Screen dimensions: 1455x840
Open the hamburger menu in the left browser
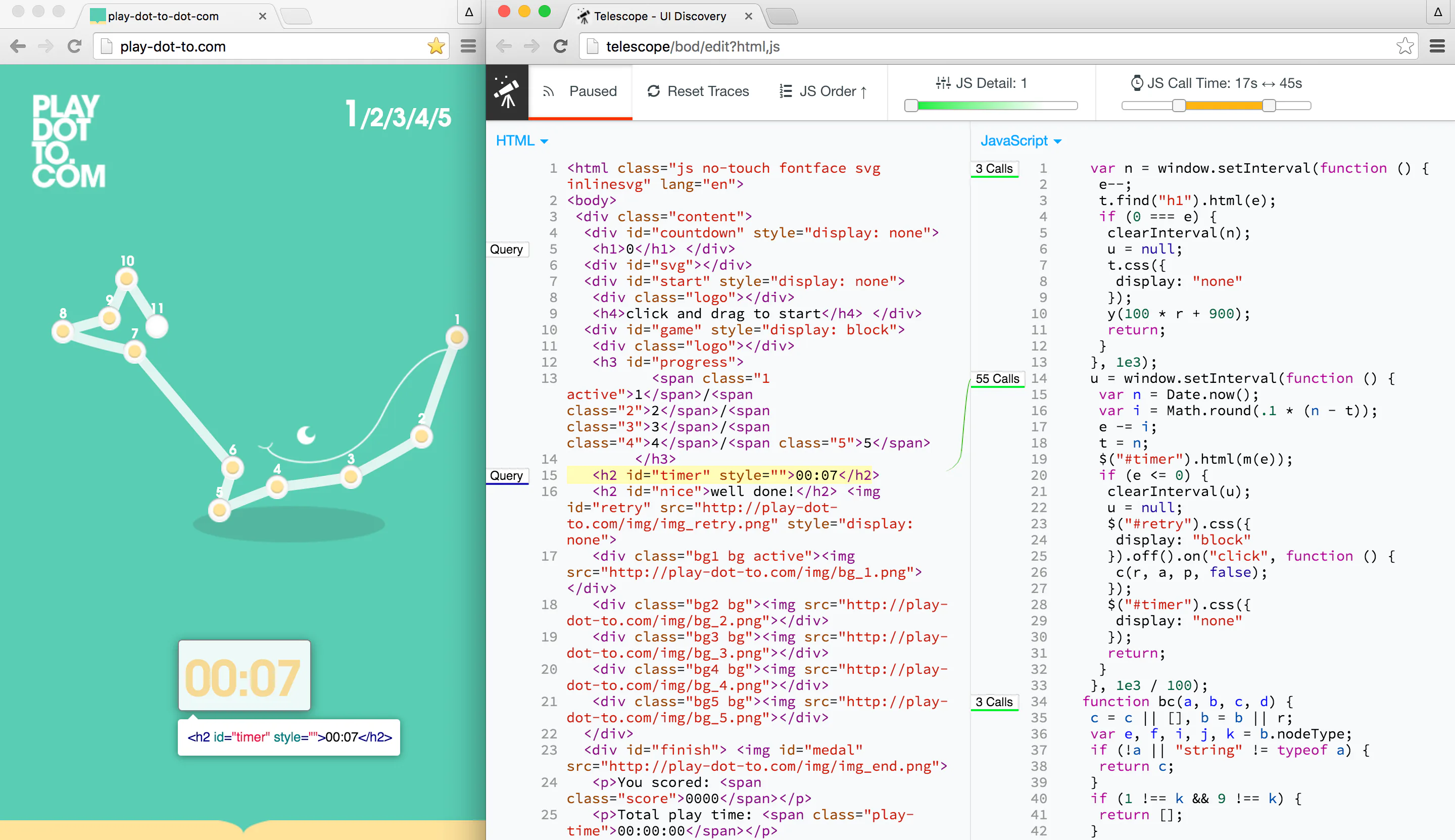pos(468,46)
